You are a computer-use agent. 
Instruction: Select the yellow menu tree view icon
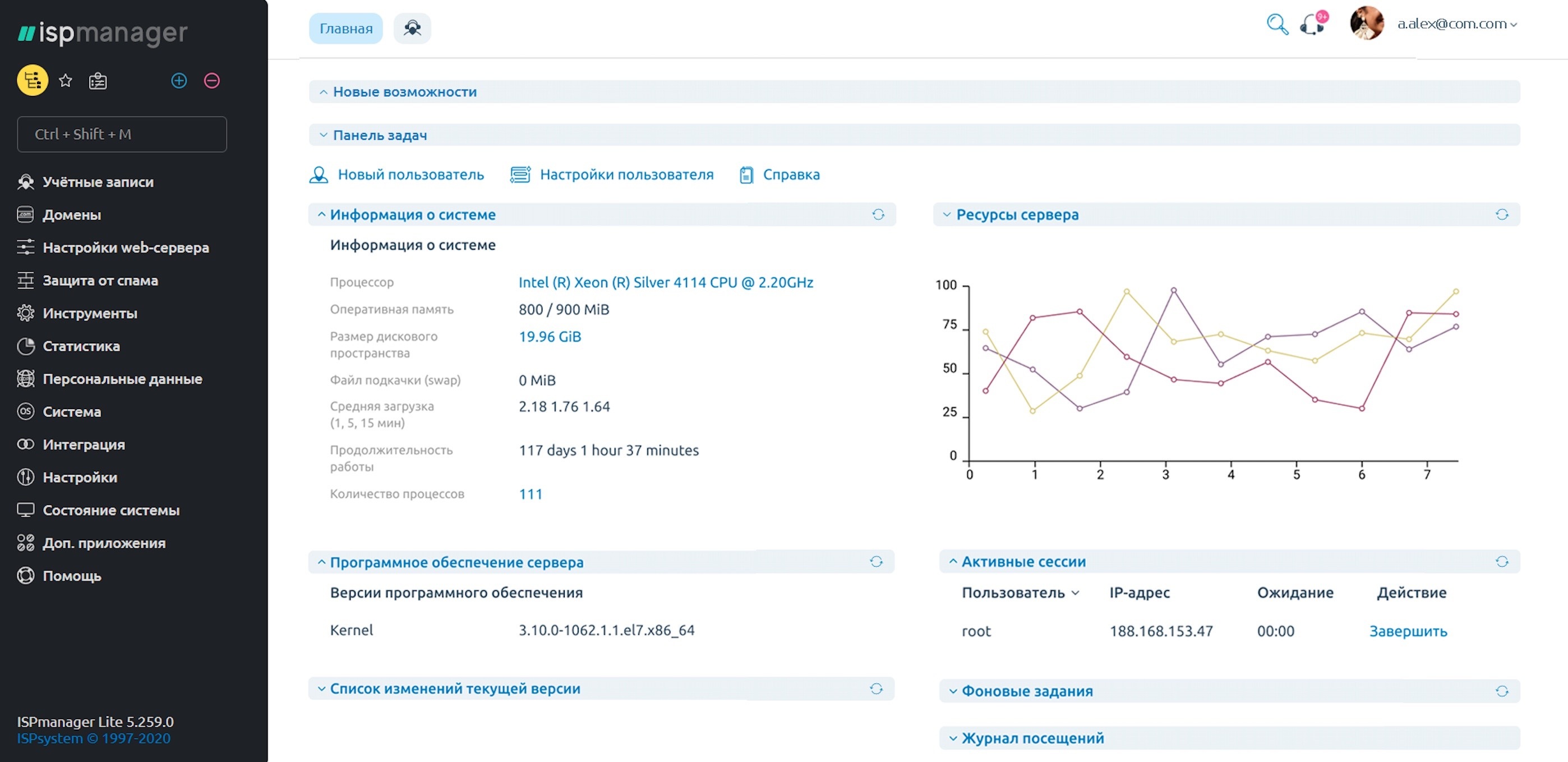click(33, 80)
